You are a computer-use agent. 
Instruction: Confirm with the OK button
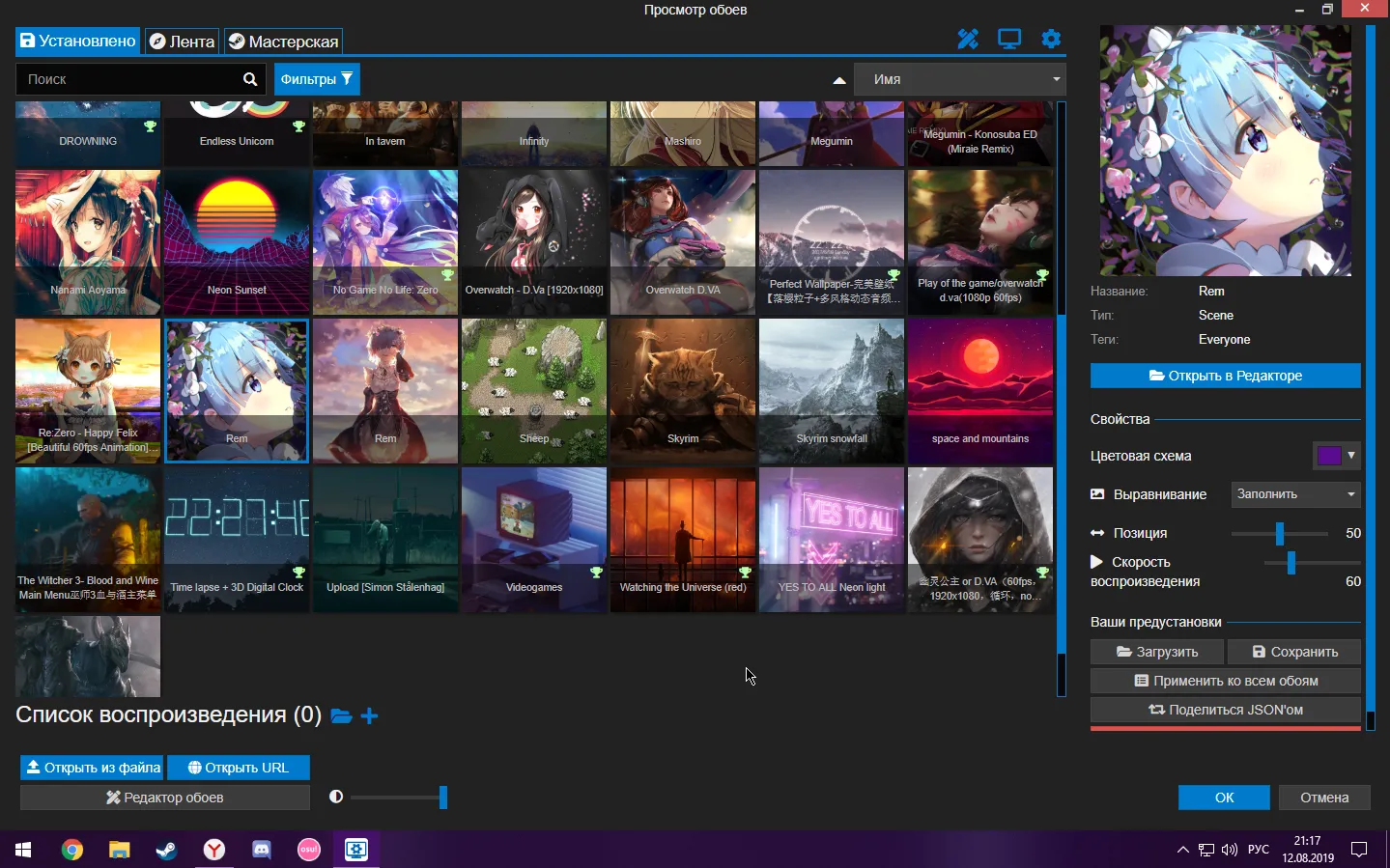pyautogui.click(x=1224, y=798)
